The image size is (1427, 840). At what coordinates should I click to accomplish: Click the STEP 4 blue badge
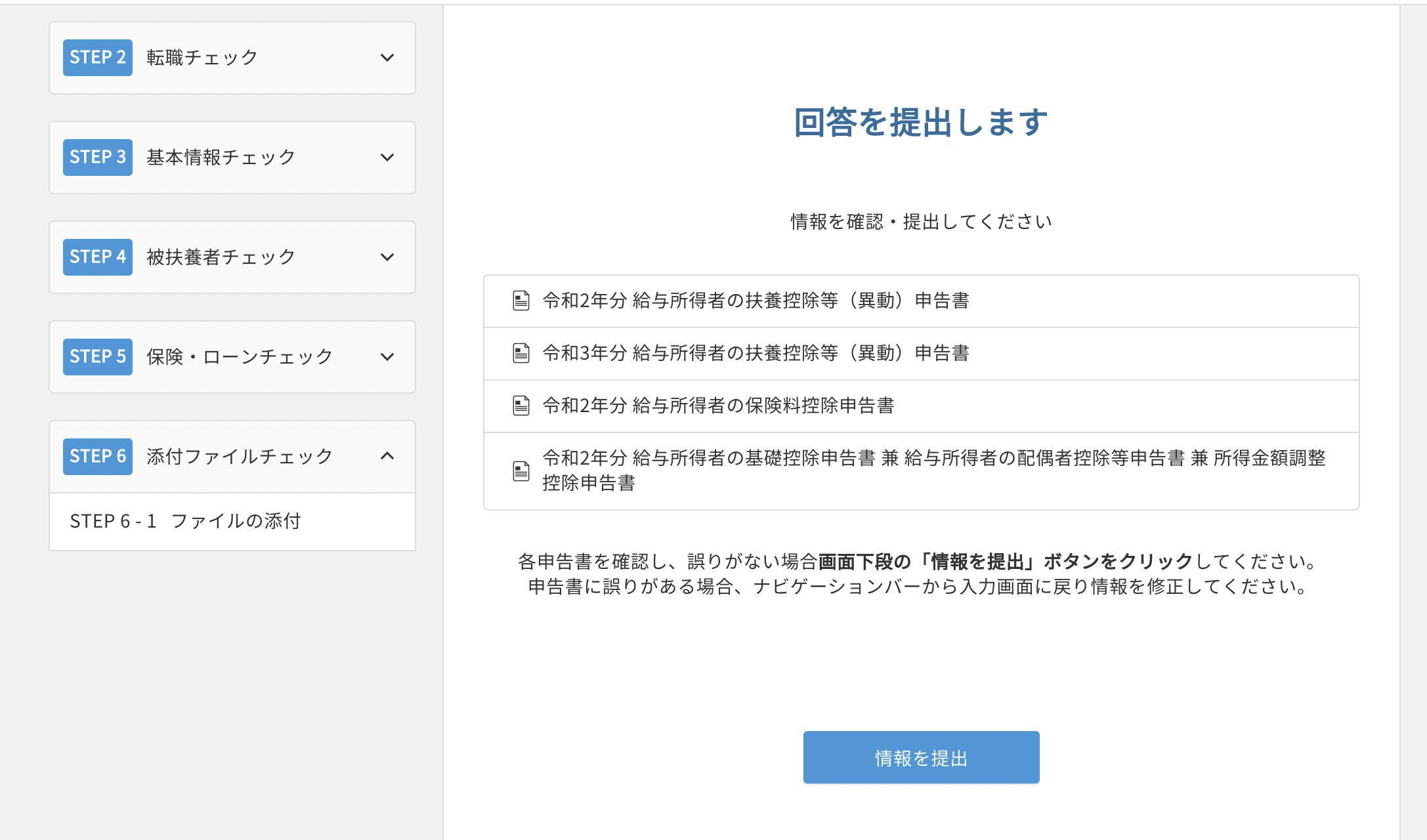click(x=97, y=257)
